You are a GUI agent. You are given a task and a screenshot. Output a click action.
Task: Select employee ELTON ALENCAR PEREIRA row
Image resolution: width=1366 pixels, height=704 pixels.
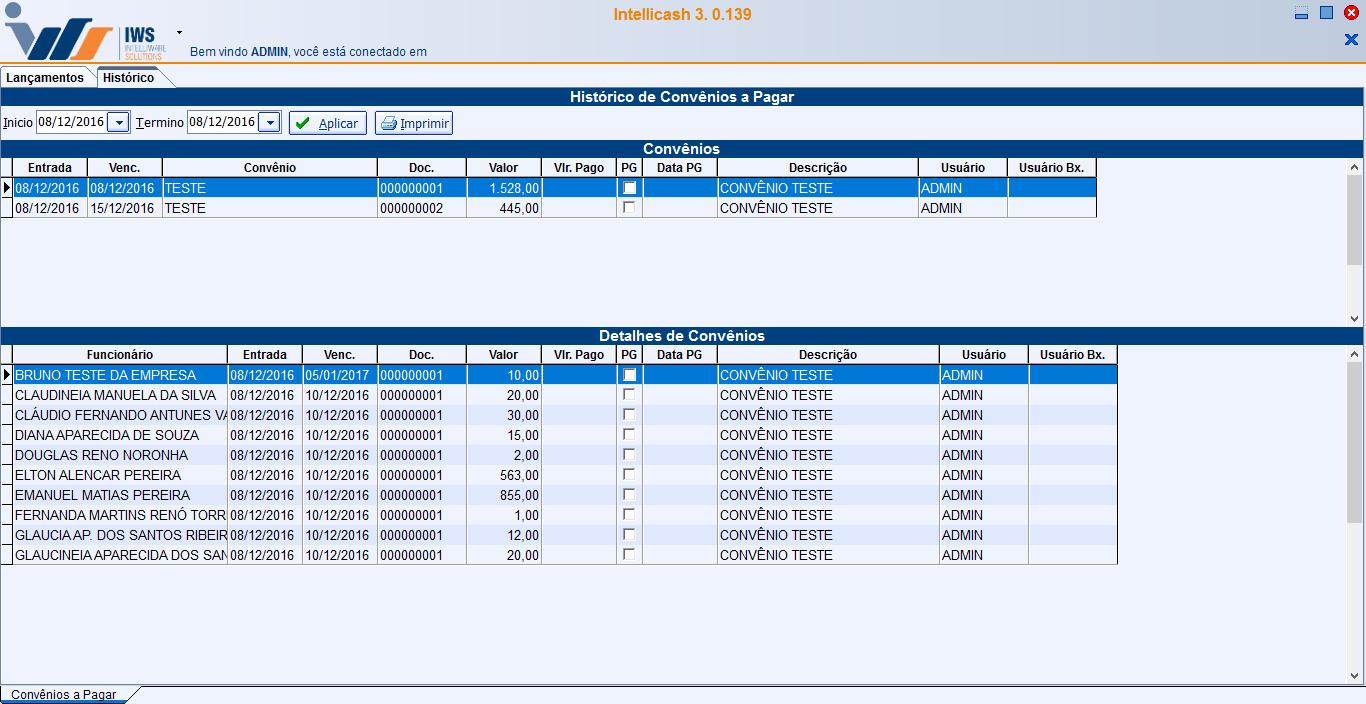(x=565, y=475)
